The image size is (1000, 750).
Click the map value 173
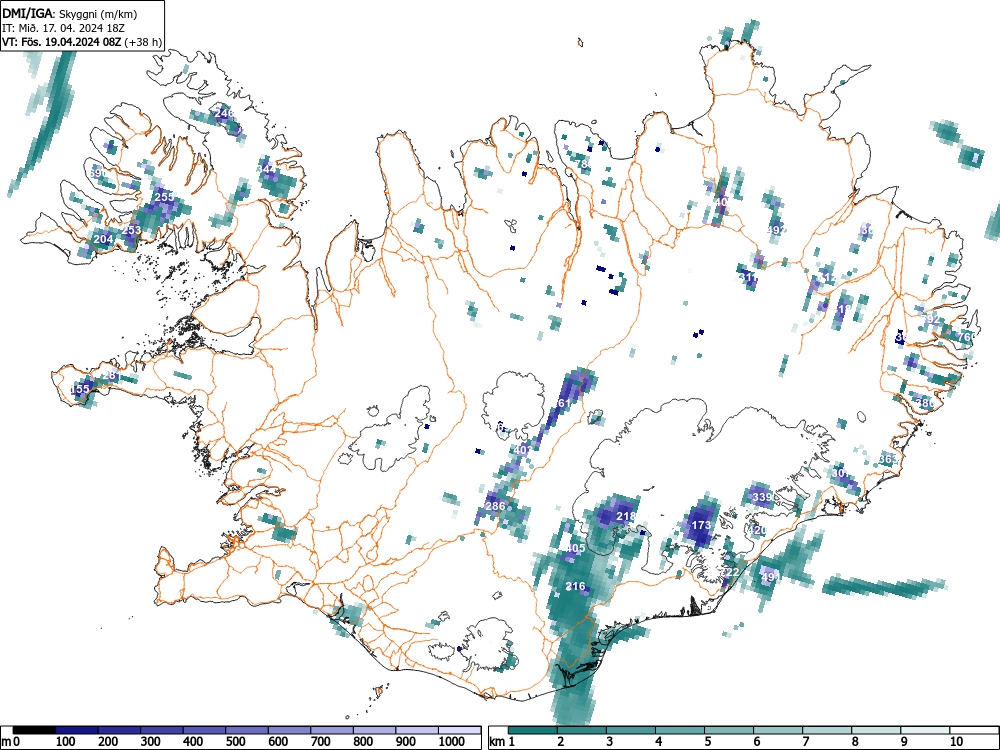click(x=701, y=525)
